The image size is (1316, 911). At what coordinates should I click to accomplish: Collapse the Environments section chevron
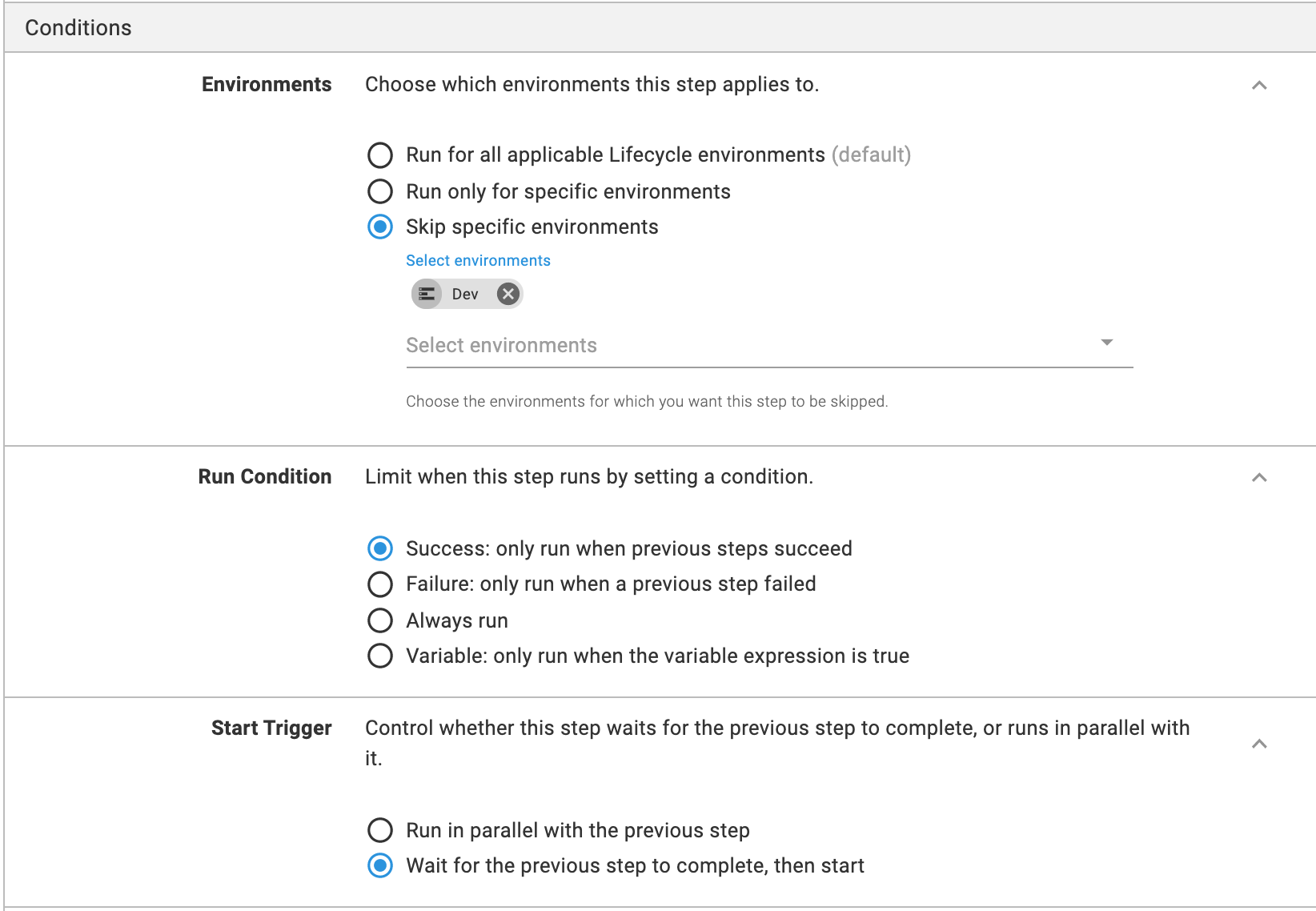click(1259, 85)
